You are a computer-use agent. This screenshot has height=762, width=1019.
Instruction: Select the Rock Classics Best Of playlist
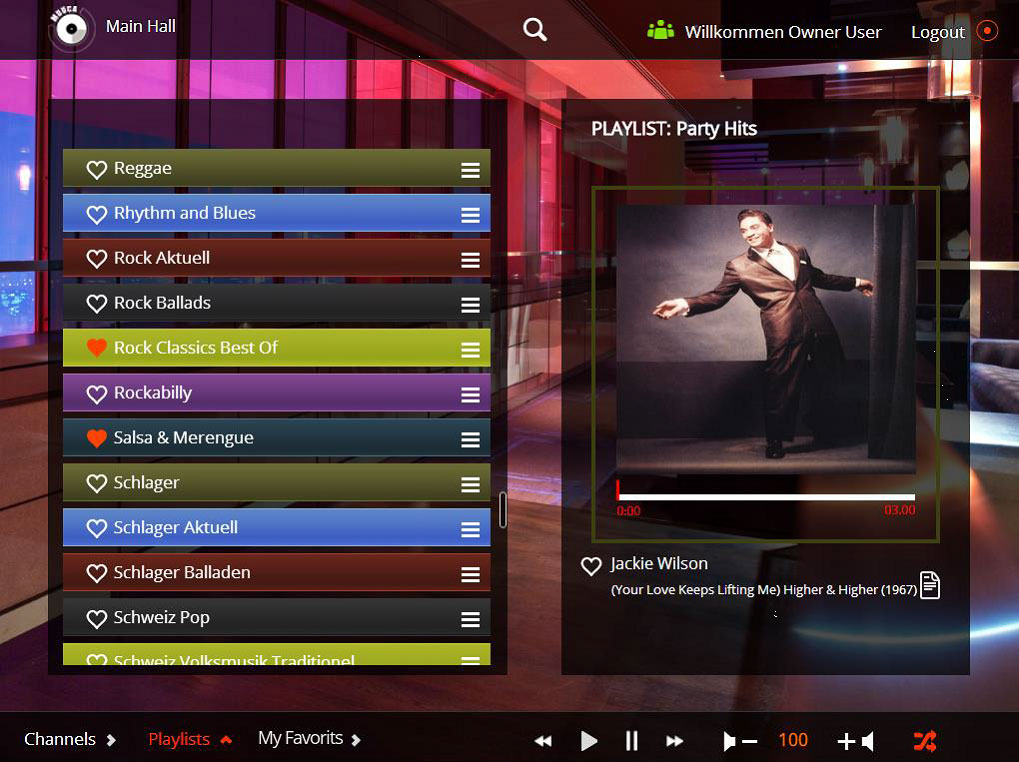coord(277,348)
